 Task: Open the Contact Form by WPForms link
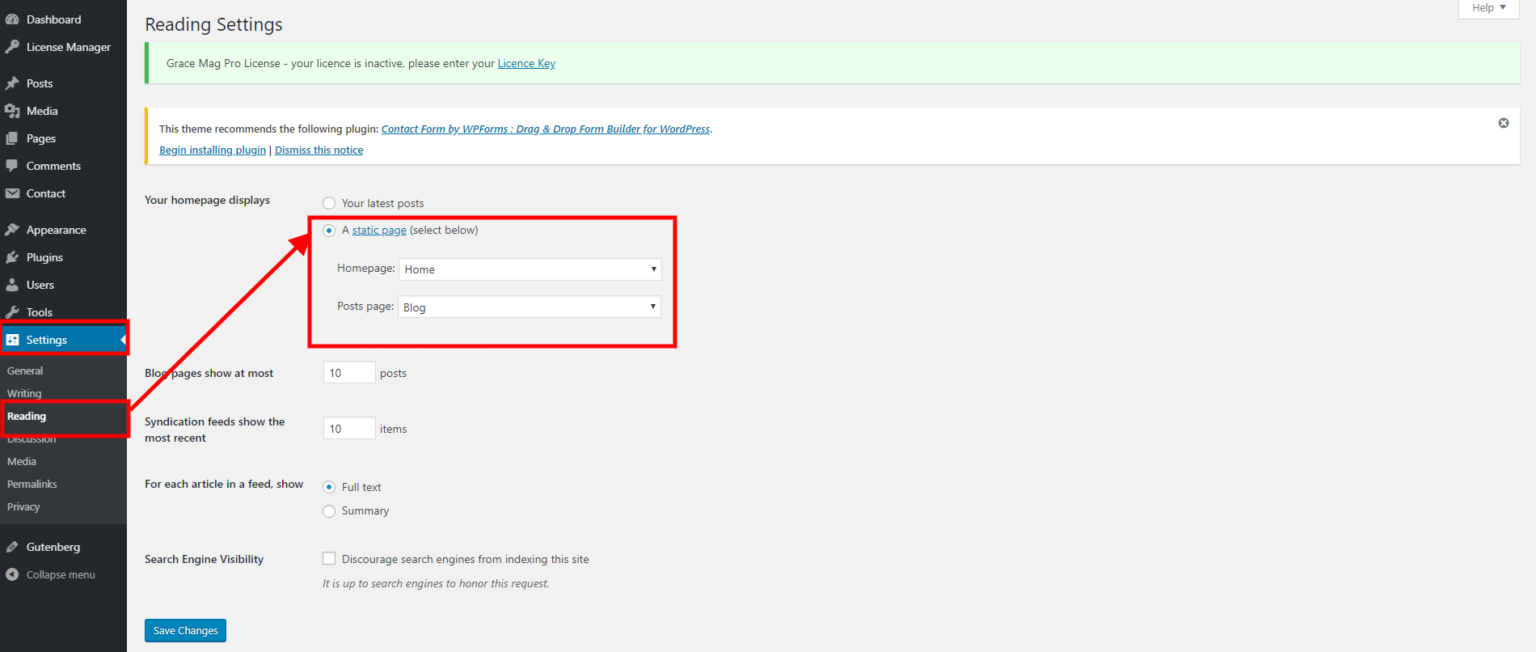click(545, 129)
